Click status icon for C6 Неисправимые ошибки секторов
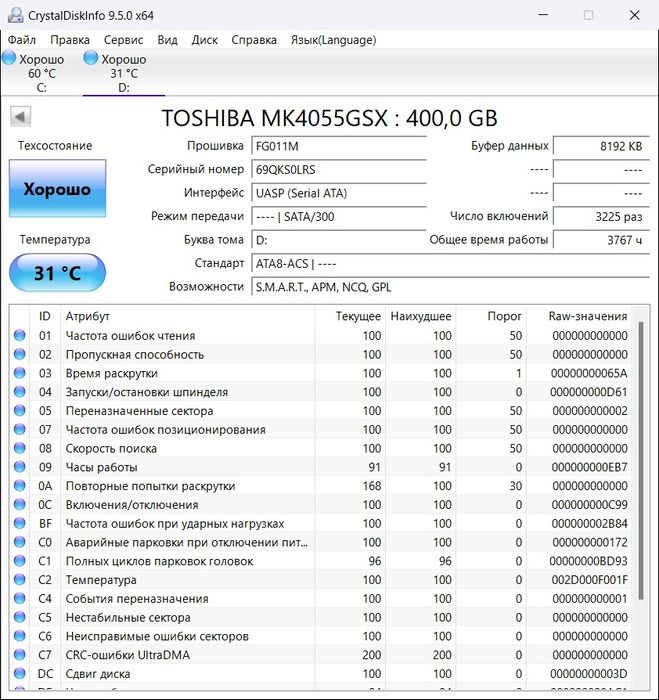The image size is (659, 700). 20,636
